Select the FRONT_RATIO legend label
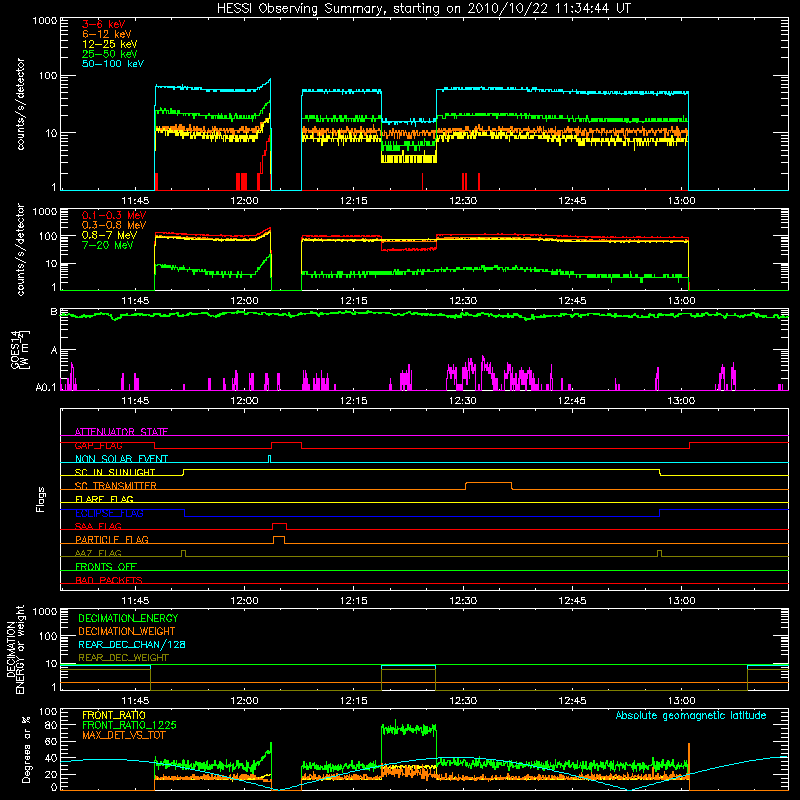 tap(114, 715)
